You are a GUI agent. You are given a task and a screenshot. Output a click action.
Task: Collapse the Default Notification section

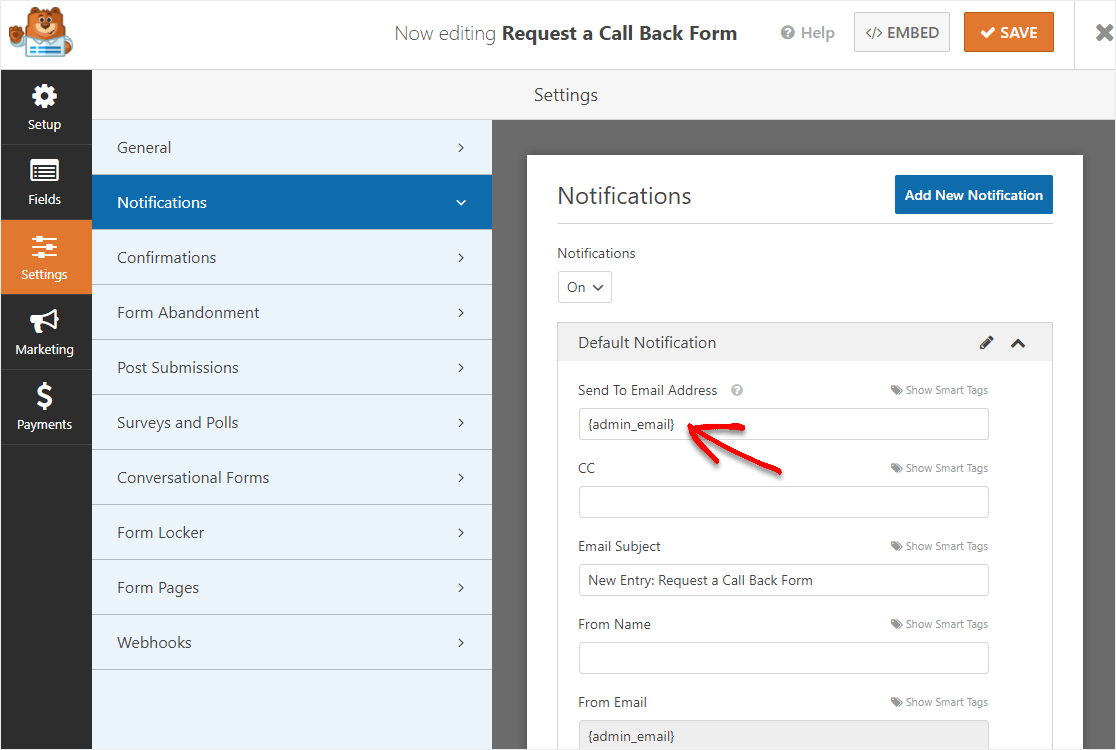1018,342
